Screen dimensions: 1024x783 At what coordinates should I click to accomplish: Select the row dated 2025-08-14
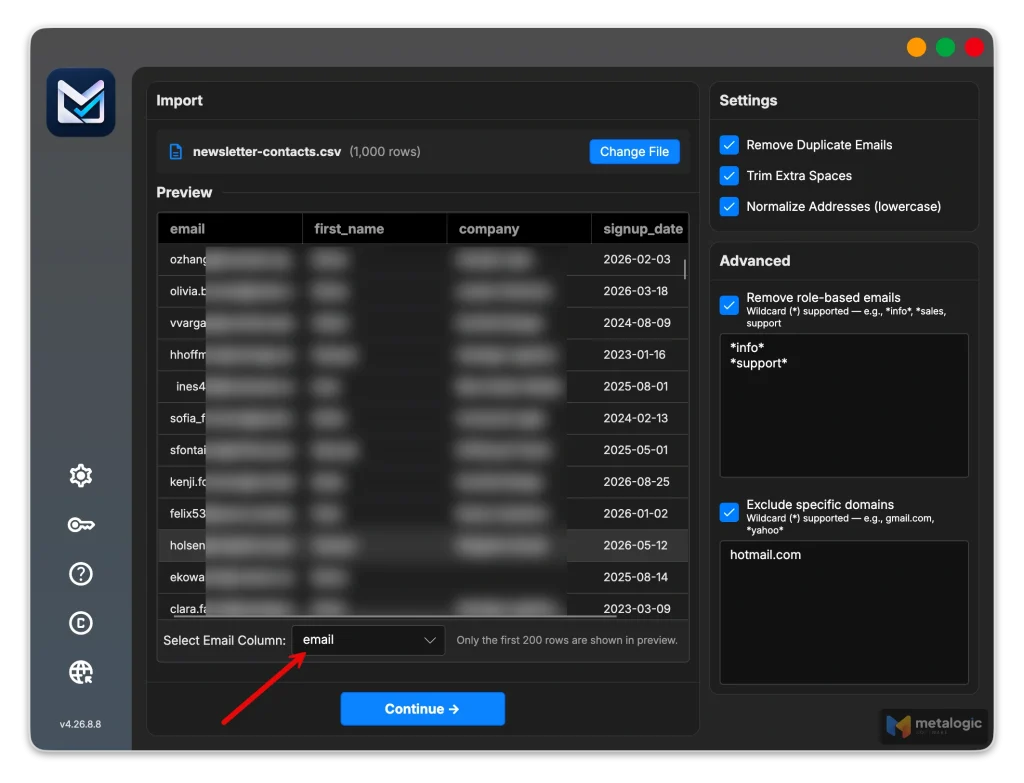423,577
